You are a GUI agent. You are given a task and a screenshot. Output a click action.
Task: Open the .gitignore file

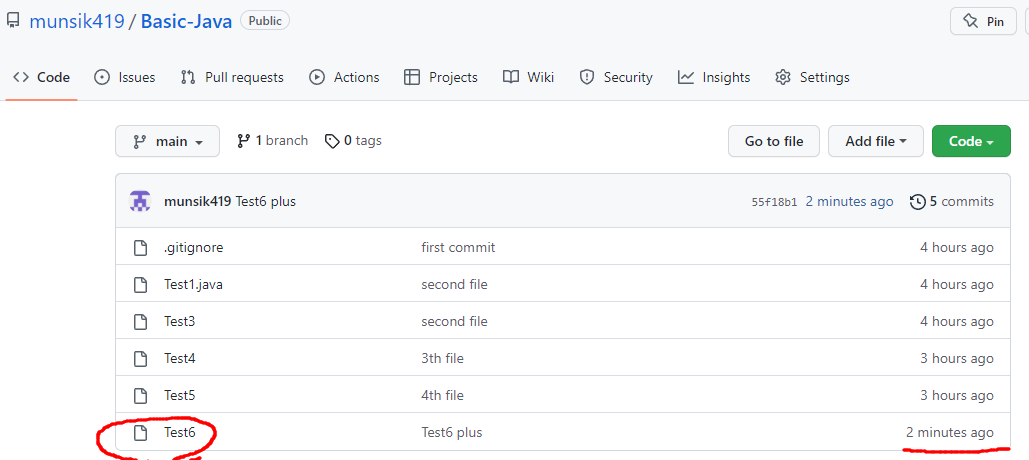pos(194,247)
